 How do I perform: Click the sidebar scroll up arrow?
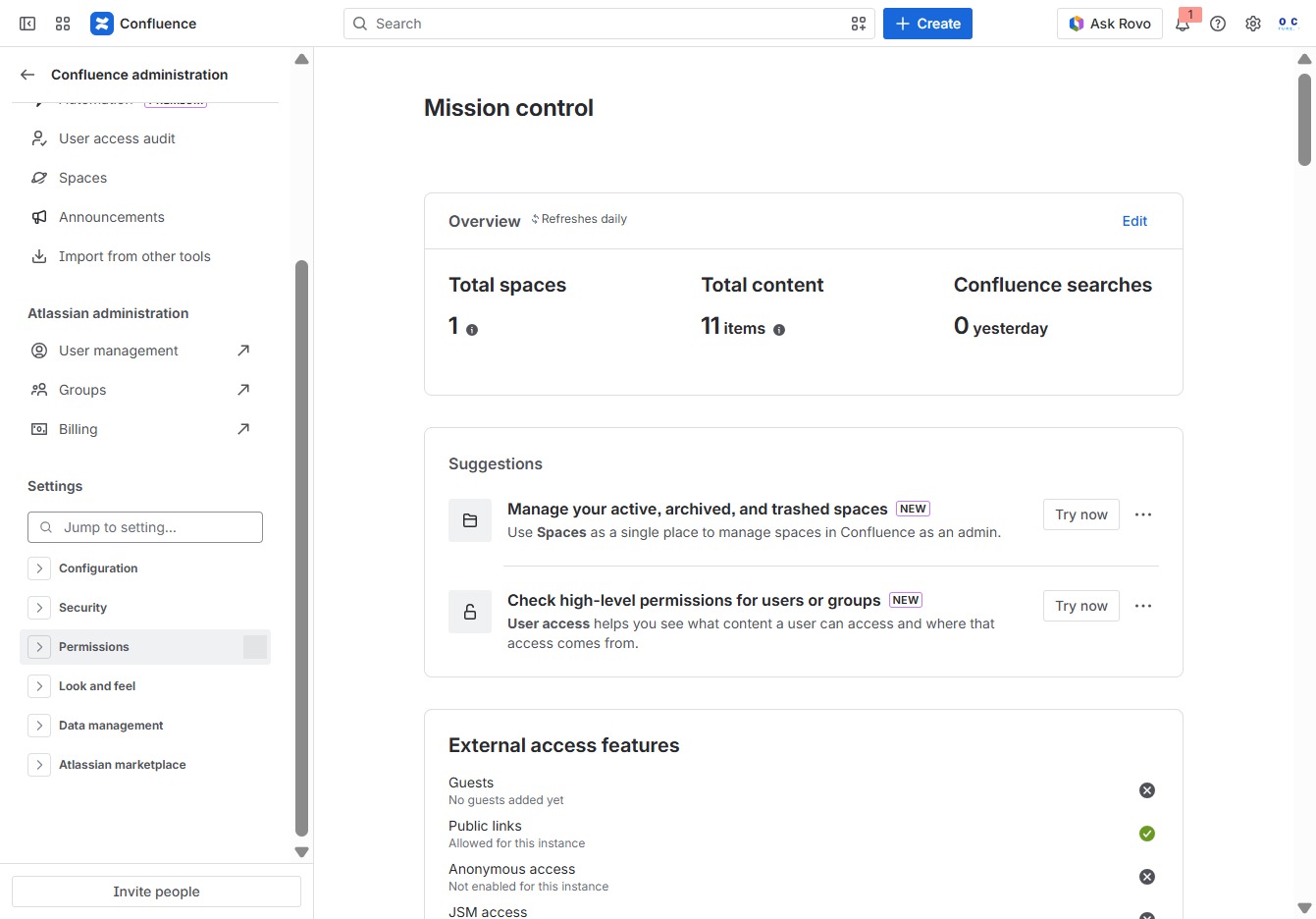tap(301, 59)
